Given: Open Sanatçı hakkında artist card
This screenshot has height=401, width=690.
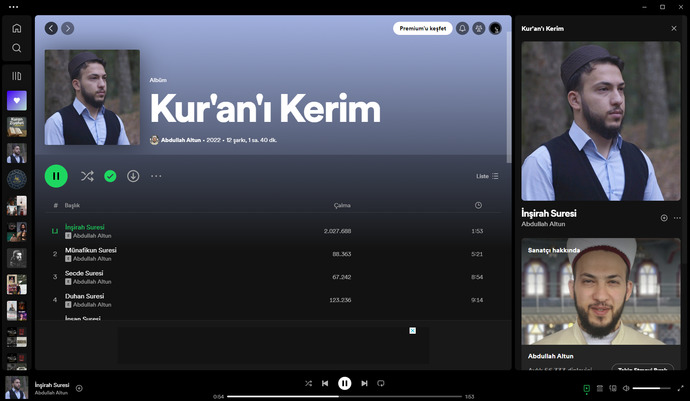Looking at the screenshot, I should (601, 304).
